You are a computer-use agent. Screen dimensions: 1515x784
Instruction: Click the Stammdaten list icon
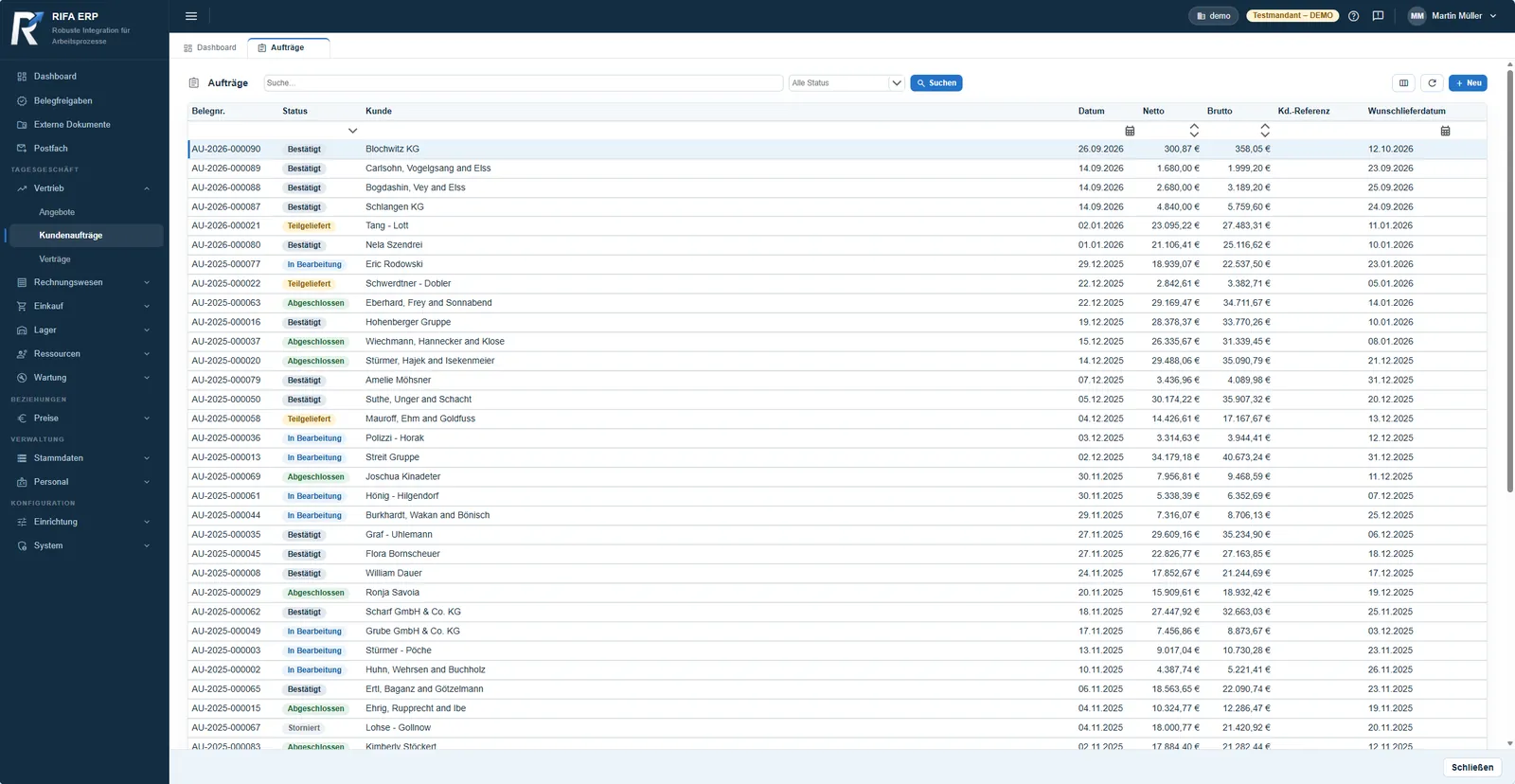coord(22,458)
